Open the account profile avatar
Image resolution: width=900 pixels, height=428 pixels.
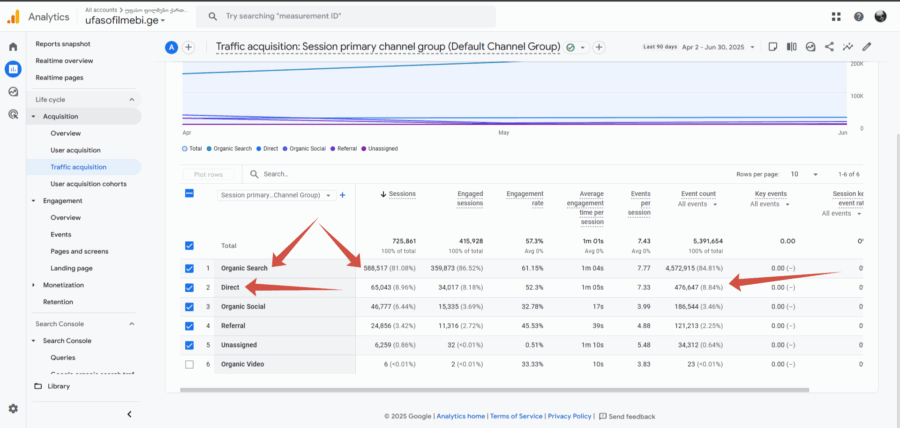click(880, 17)
